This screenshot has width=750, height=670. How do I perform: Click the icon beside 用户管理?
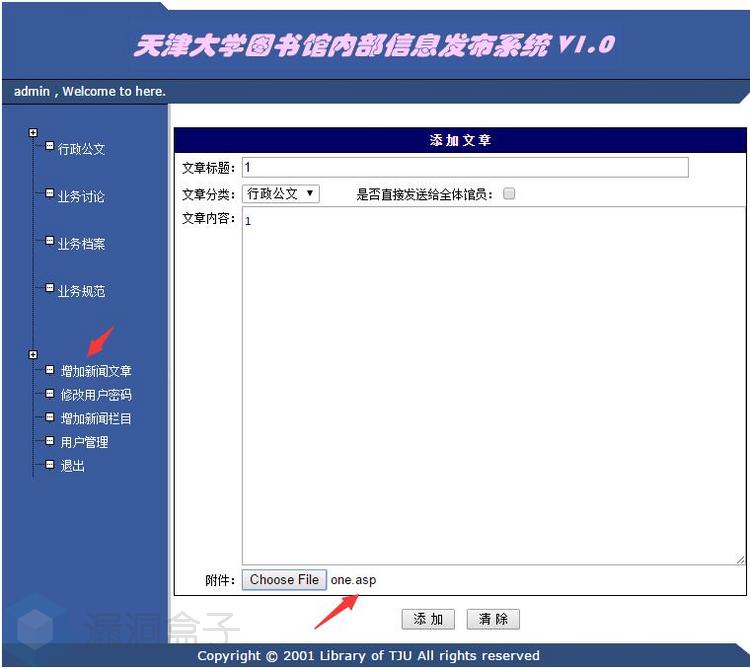49,440
